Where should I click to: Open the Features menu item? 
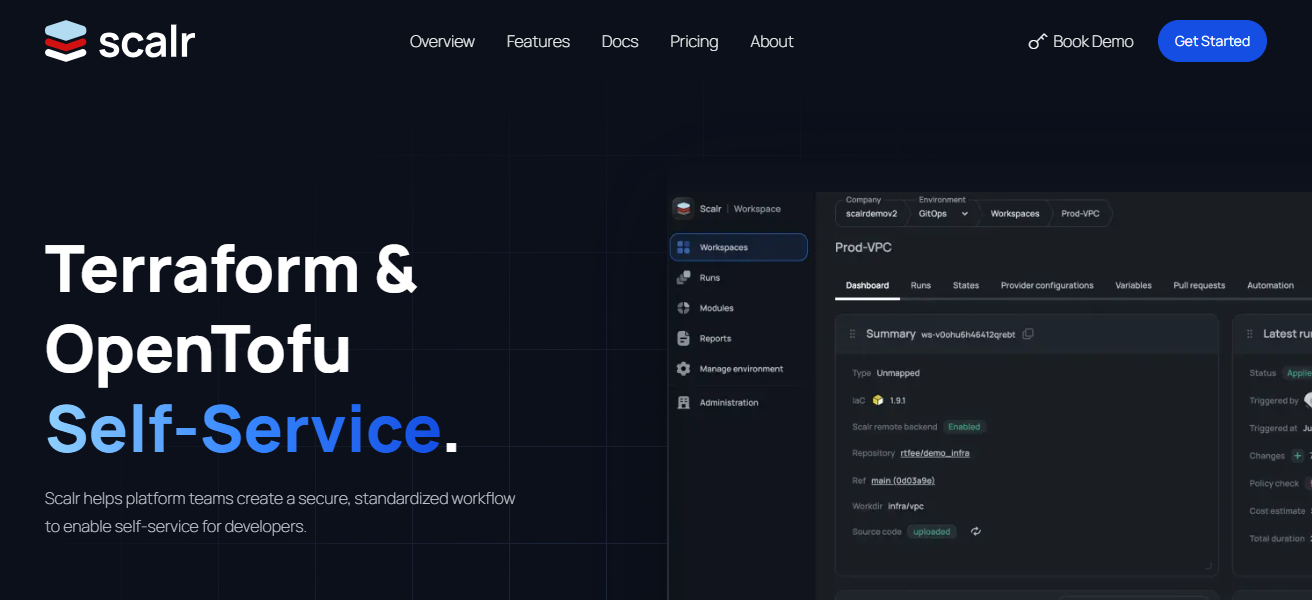(538, 42)
